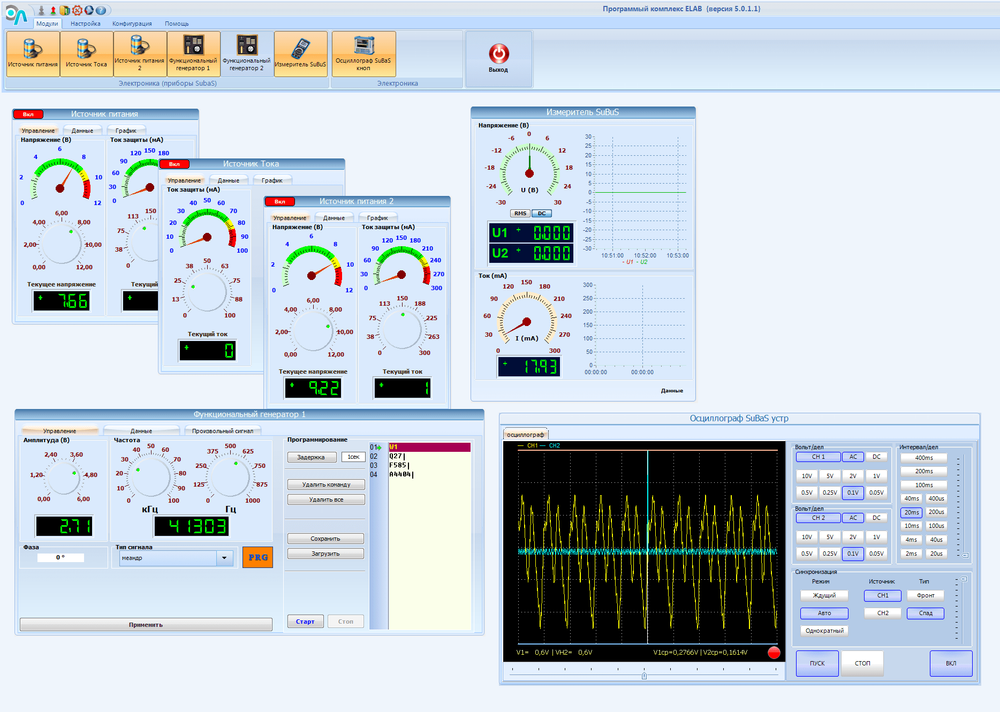Viewport: 1000px width, 712px height.
Task: Toggle the Вкл switch on Источник Тока
Action: 173,164
